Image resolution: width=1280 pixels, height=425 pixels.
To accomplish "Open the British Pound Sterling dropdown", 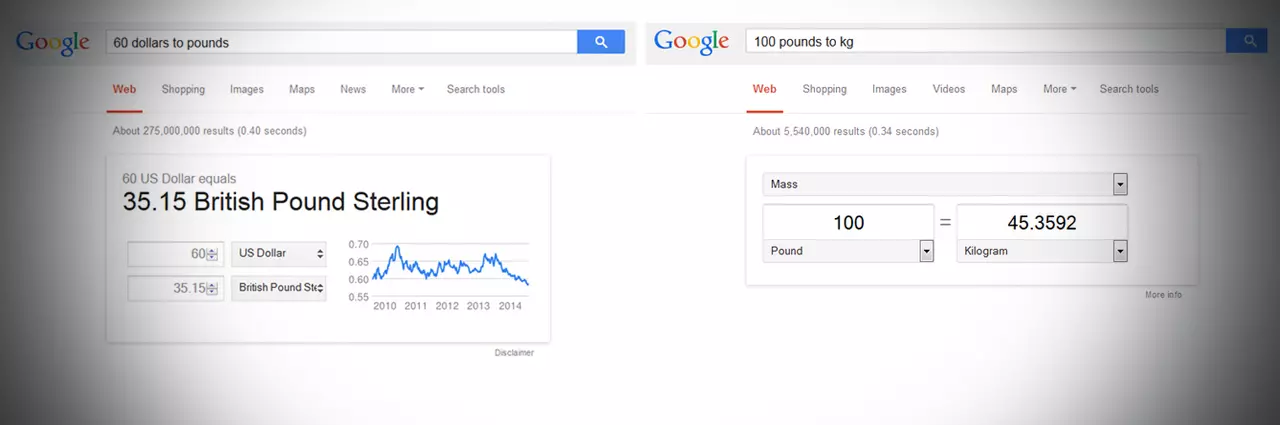I will [x=279, y=288].
